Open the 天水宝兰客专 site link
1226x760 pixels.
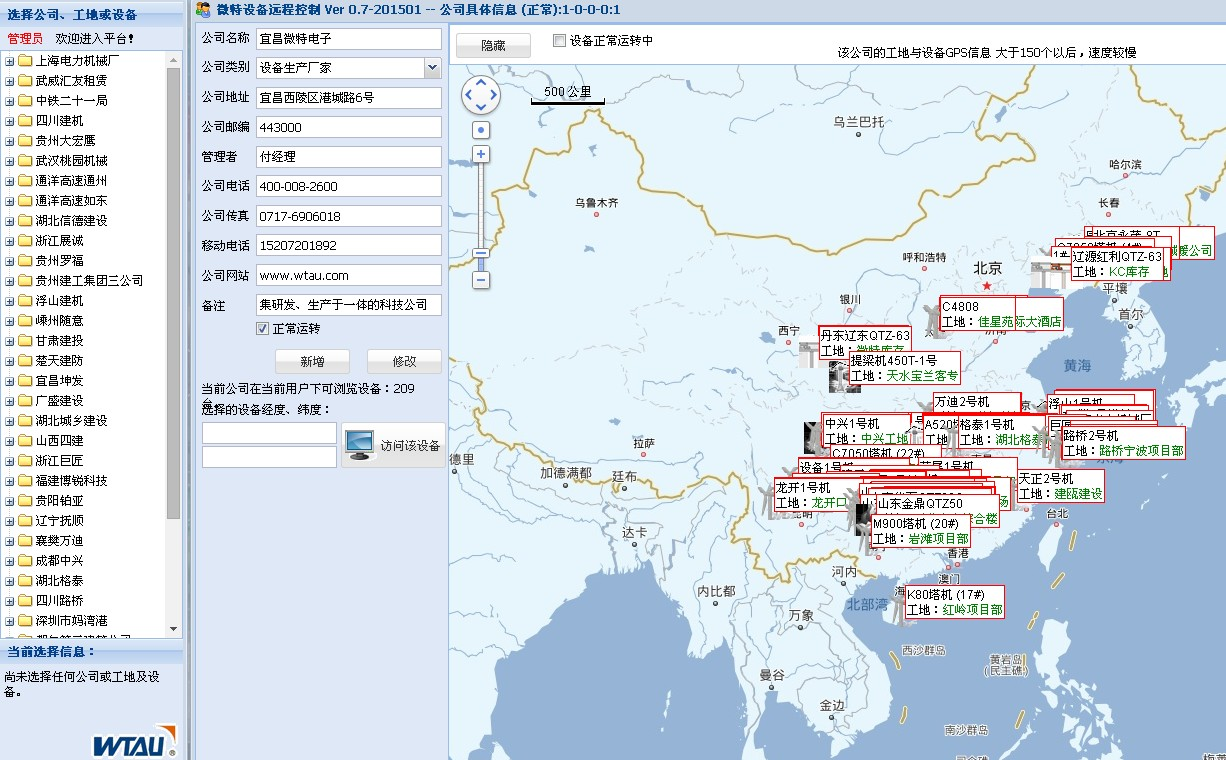tap(922, 376)
